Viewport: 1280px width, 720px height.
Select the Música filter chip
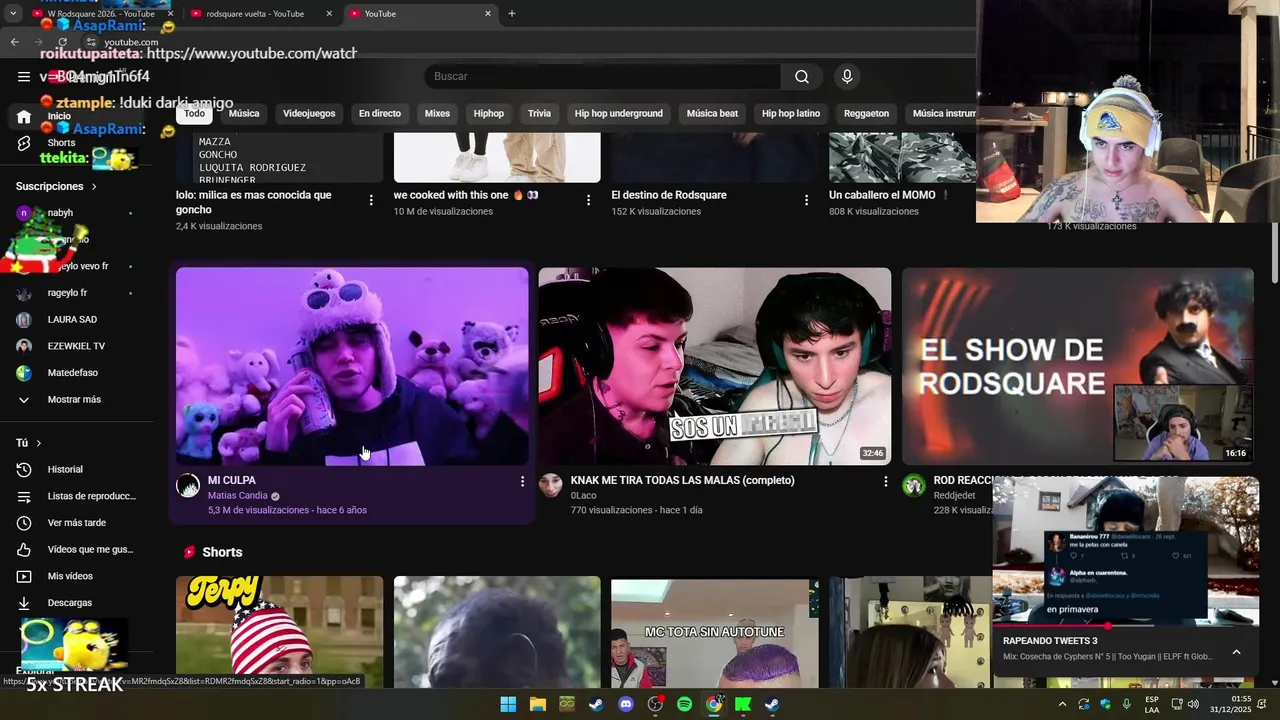click(x=244, y=114)
